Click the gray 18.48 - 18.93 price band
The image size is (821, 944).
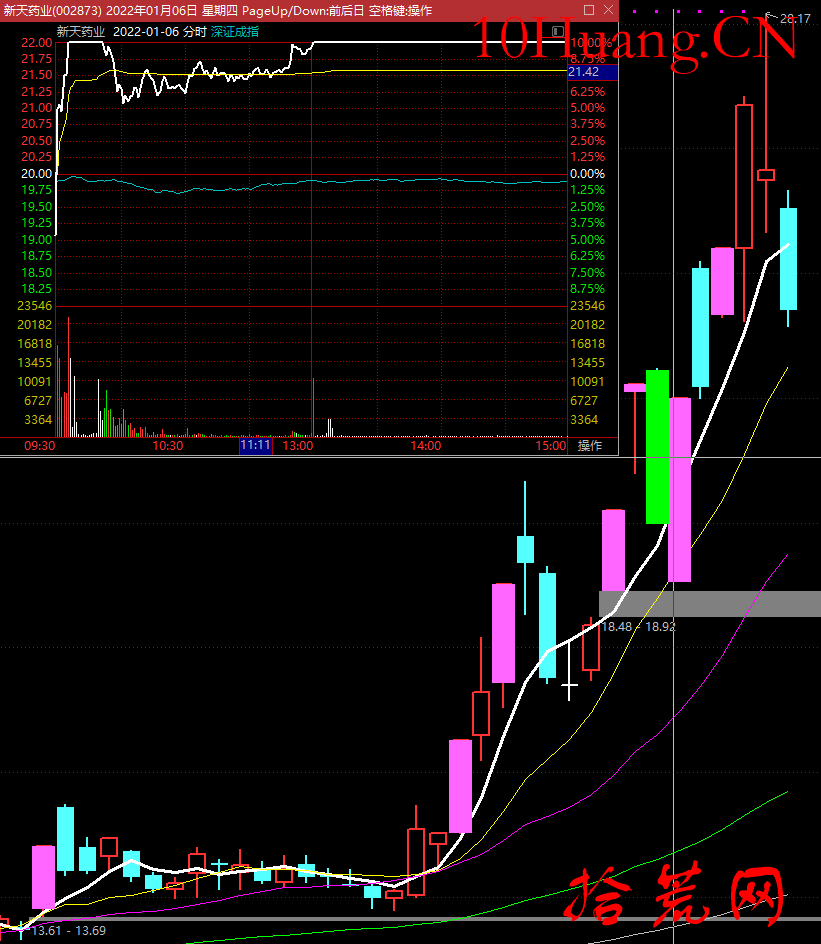click(x=710, y=604)
